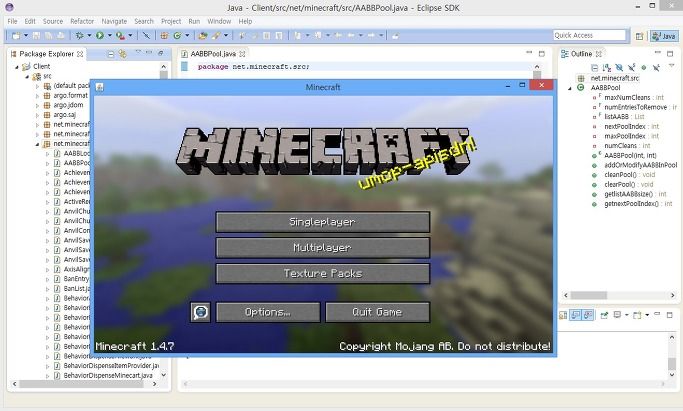Screen dimensions: 683x411
Task: Select the Java perspective button
Action: pos(664,36)
